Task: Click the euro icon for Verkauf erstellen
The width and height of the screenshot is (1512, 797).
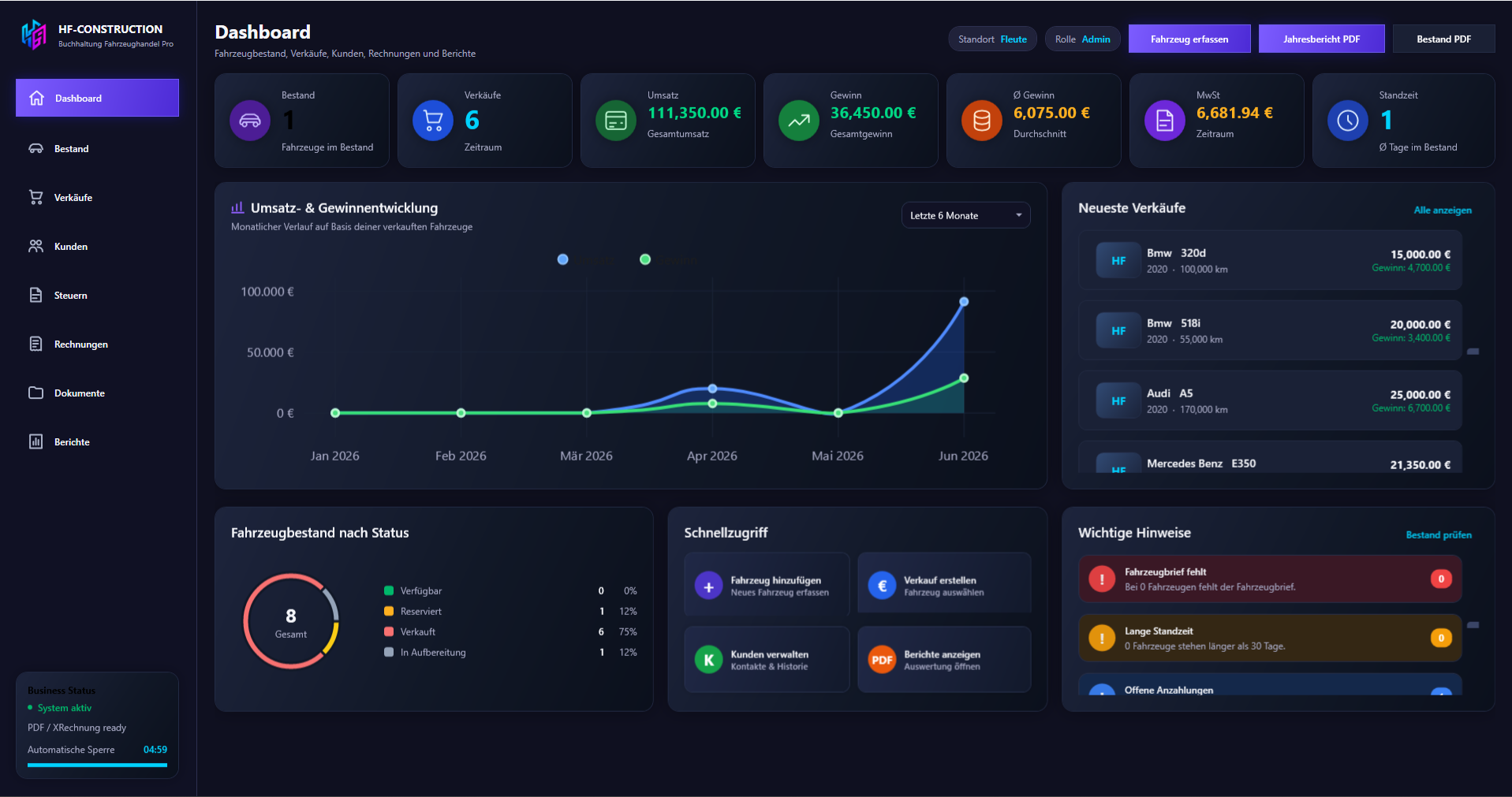Action: coord(882,587)
